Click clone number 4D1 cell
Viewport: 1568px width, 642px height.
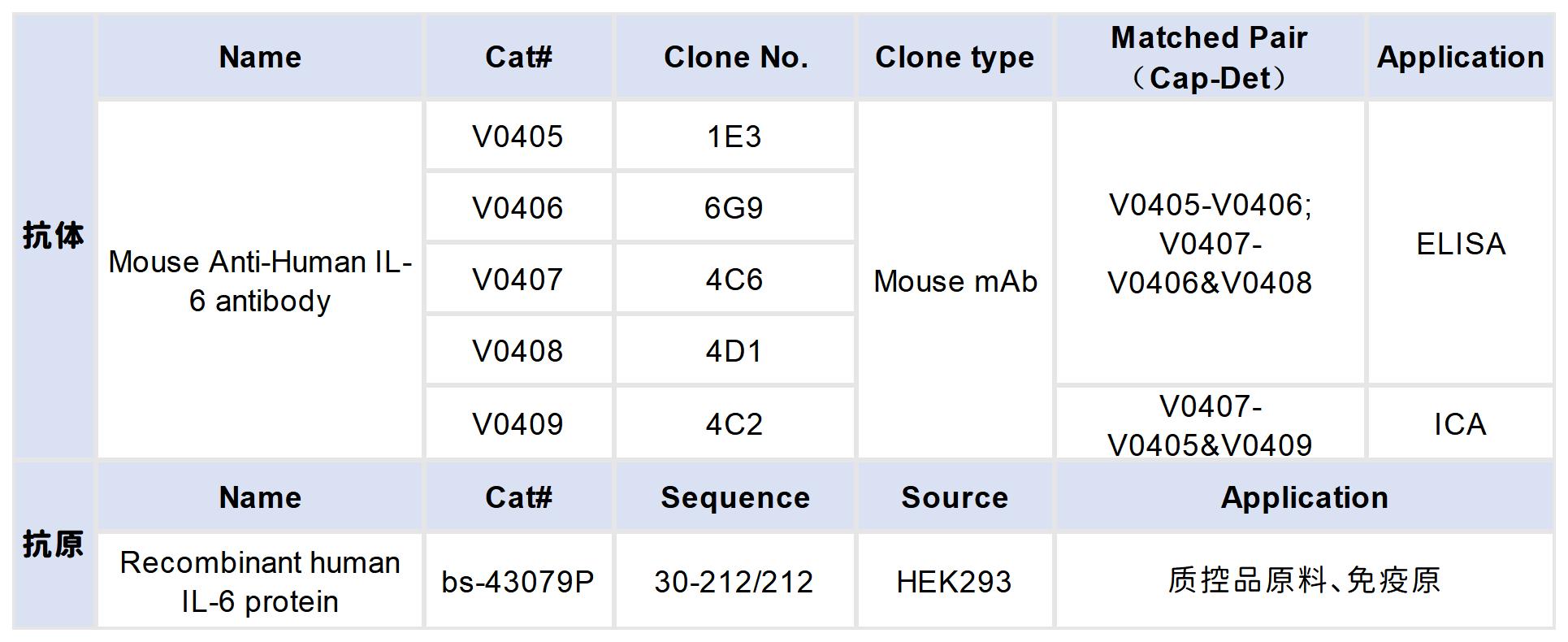[x=734, y=351]
